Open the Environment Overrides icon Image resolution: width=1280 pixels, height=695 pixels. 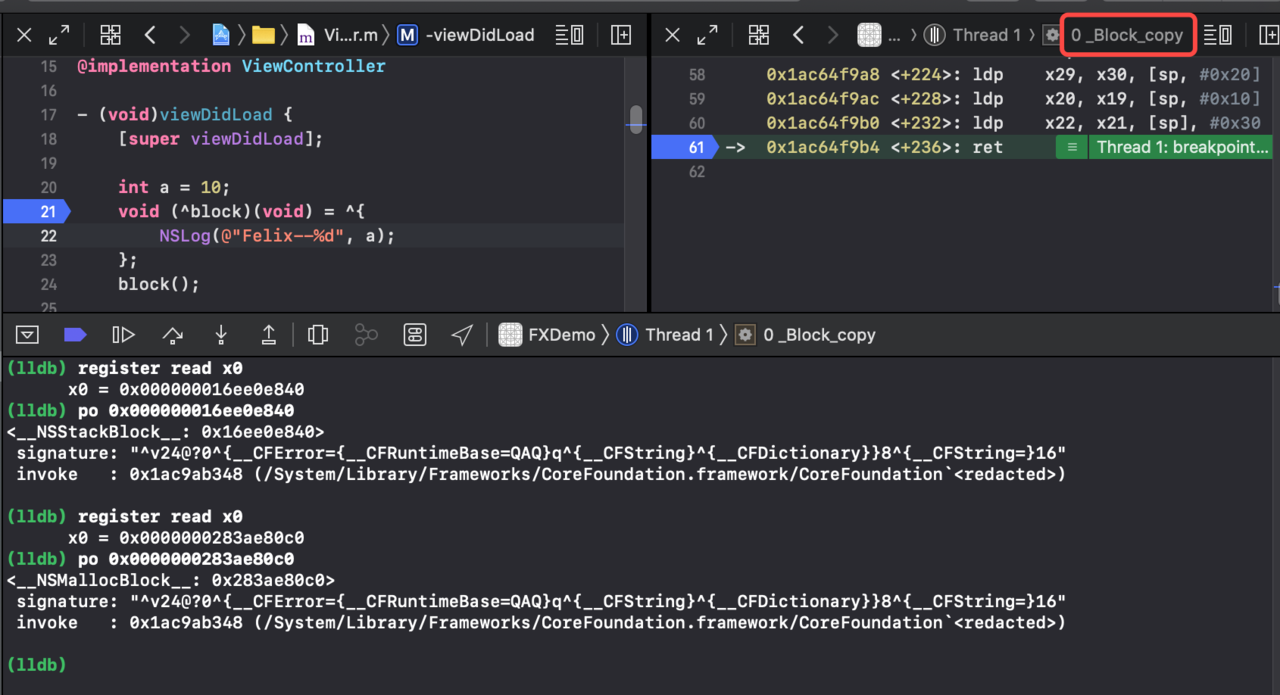pyautogui.click(x=415, y=335)
